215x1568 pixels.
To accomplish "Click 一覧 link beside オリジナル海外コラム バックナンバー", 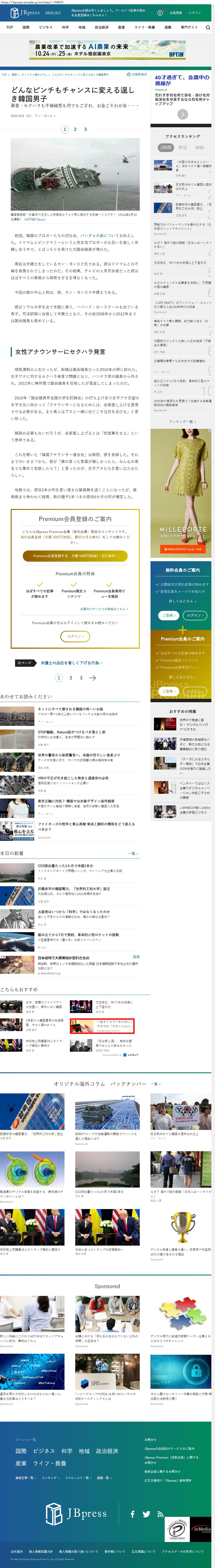I will pyautogui.click(x=156, y=1084).
